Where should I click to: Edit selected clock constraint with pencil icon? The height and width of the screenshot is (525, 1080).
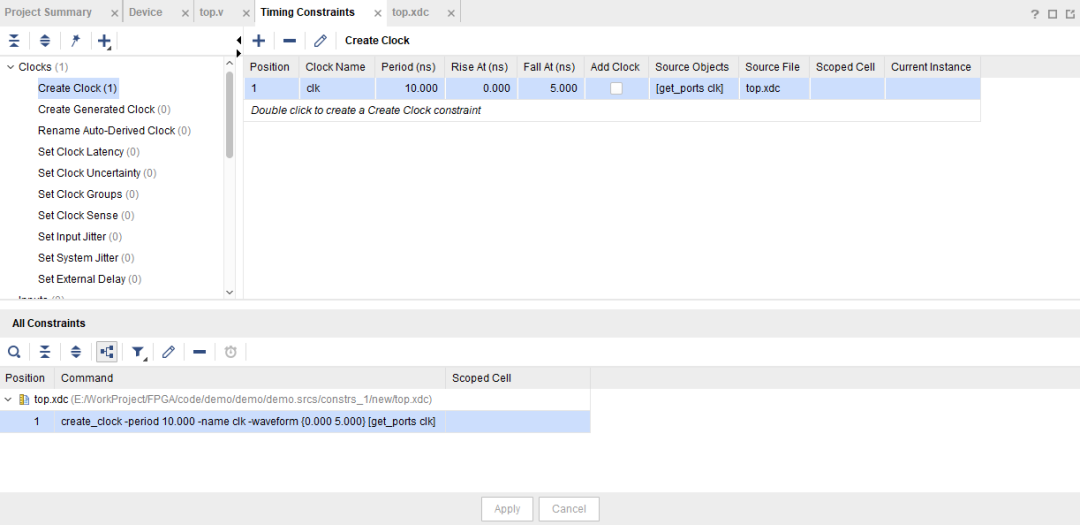[x=320, y=41]
